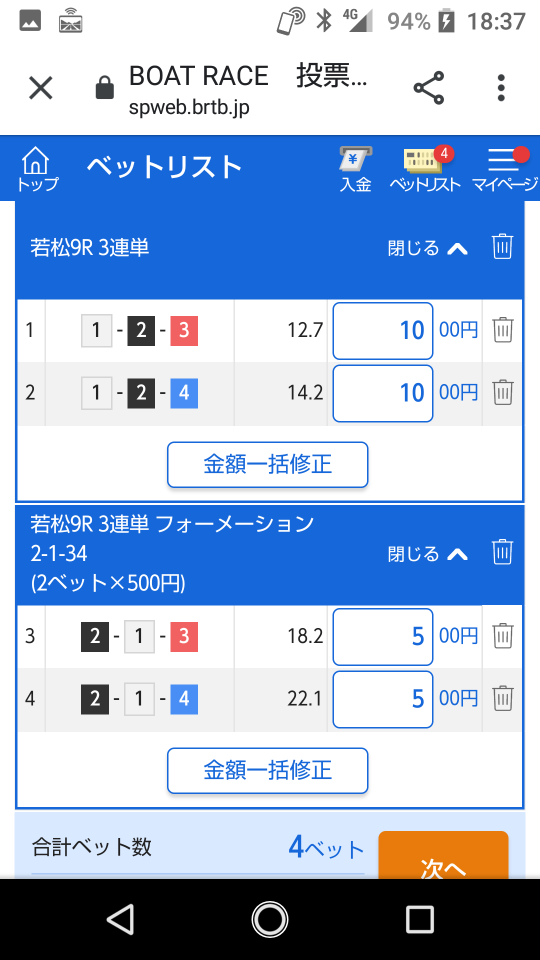Tap the browser share icon
The width and height of the screenshot is (540, 960).
tap(429, 88)
